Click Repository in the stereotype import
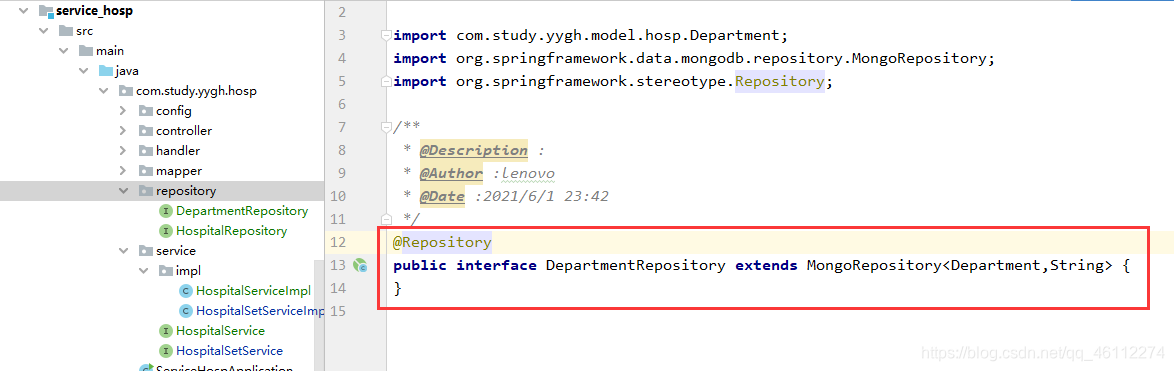Screen dimensions: 1174x371 779,81
